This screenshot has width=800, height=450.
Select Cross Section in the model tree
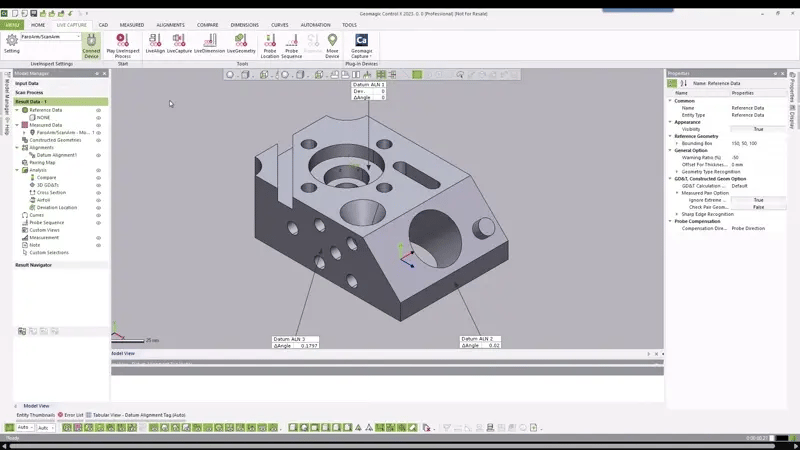pos(51,192)
